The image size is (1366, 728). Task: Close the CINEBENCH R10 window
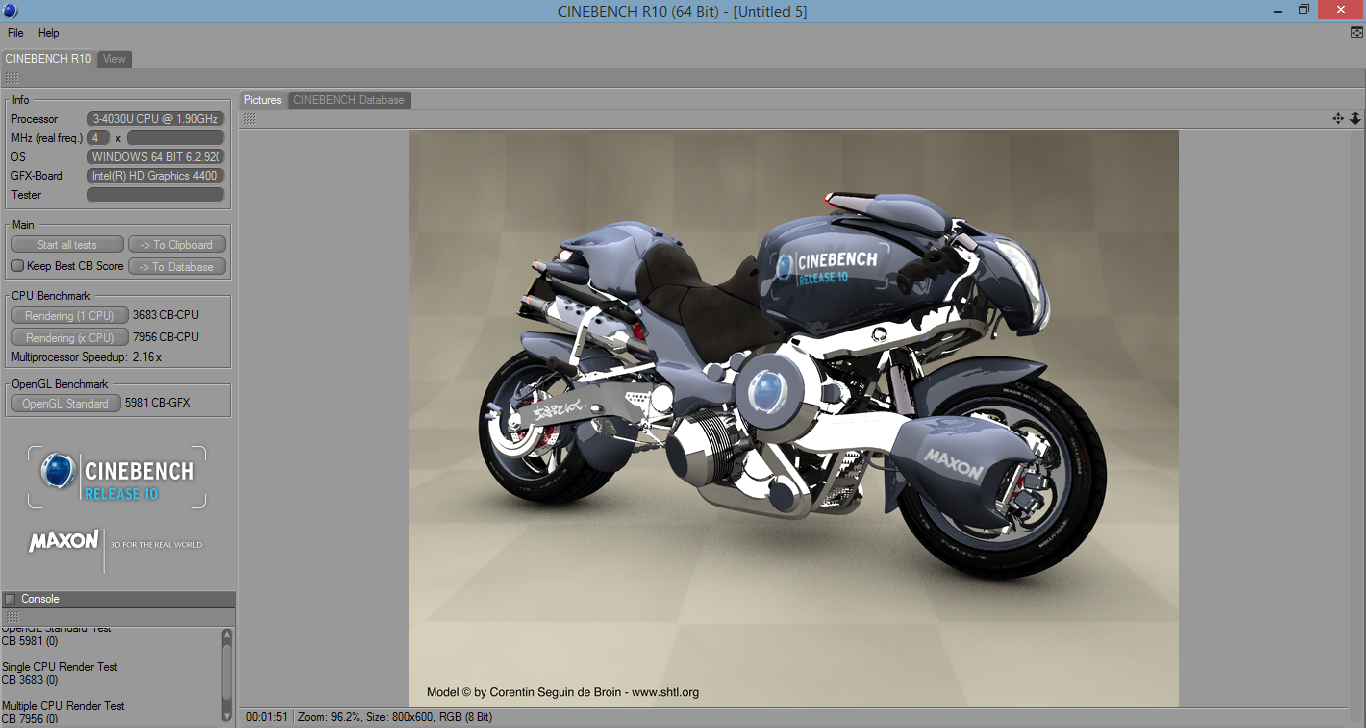[x=1342, y=9]
